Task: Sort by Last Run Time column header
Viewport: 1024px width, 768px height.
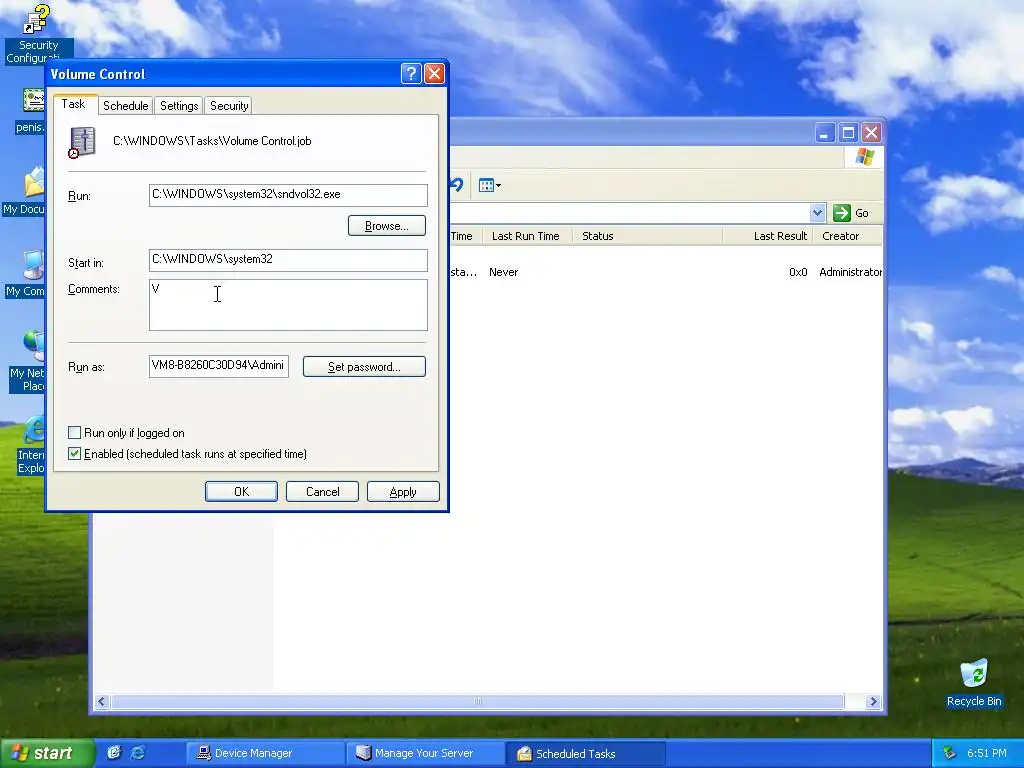Action: [x=526, y=236]
